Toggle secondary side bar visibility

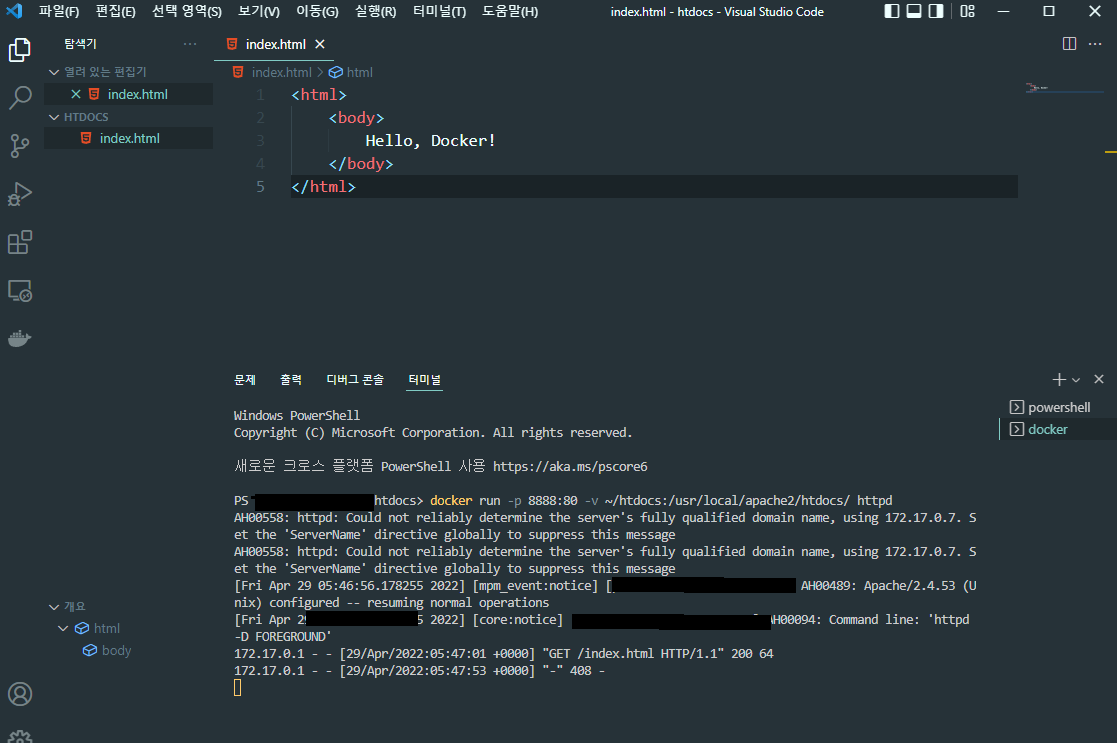pos(936,11)
